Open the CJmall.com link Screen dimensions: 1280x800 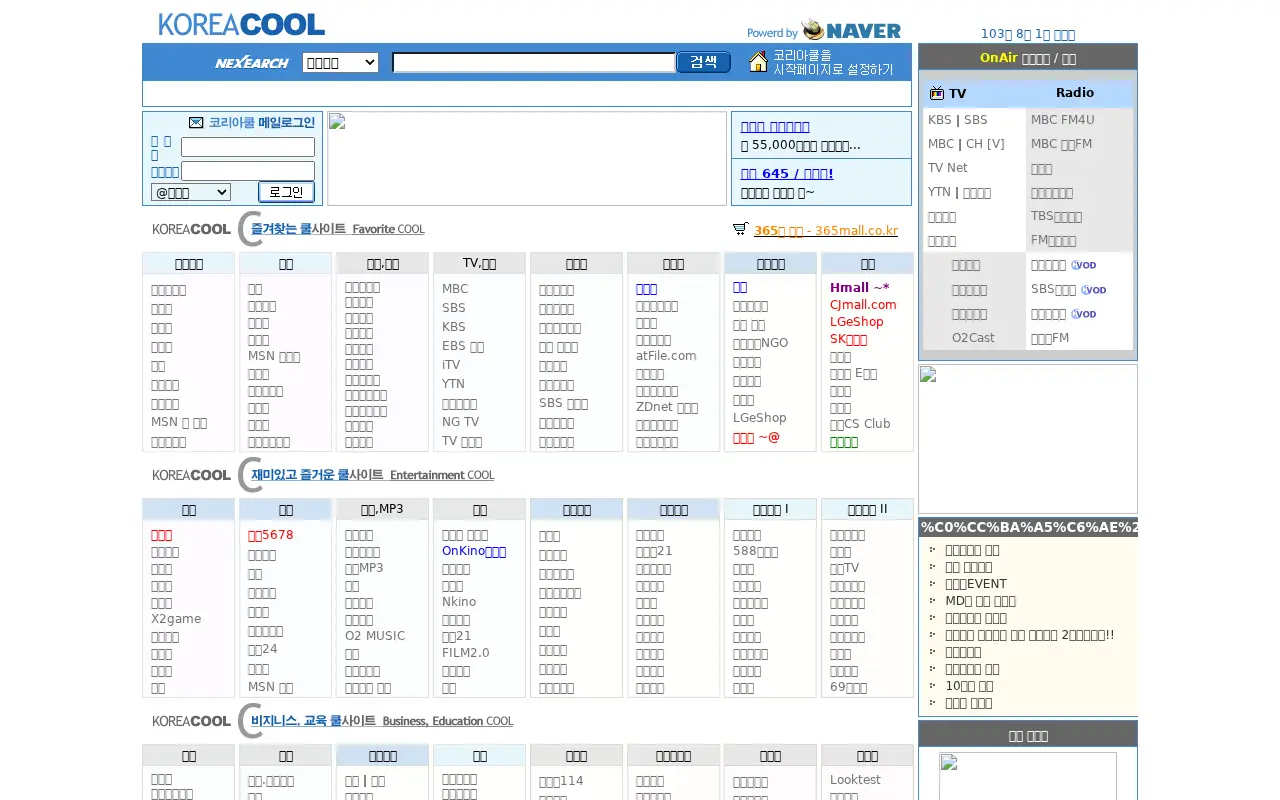[863, 305]
